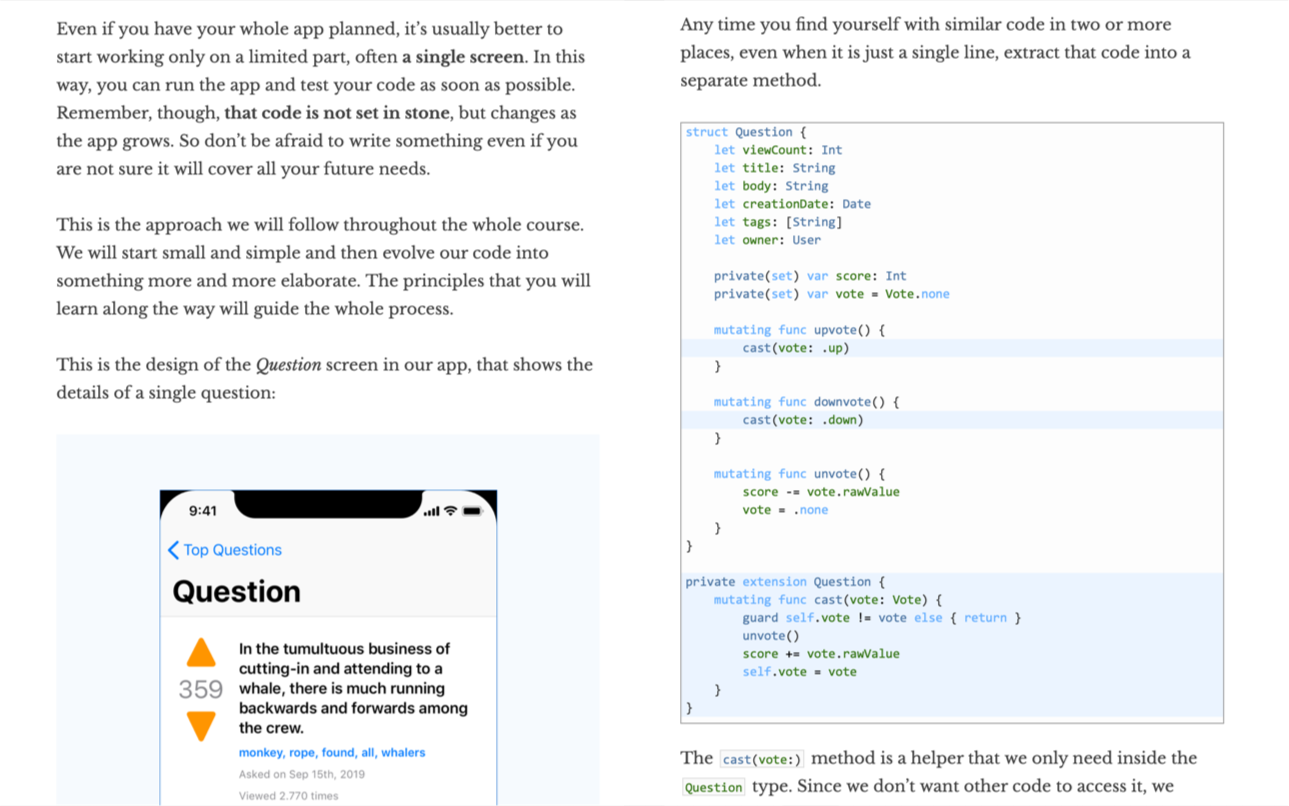
Task: Click the 'private extension Question' code line
Action: point(785,581)
